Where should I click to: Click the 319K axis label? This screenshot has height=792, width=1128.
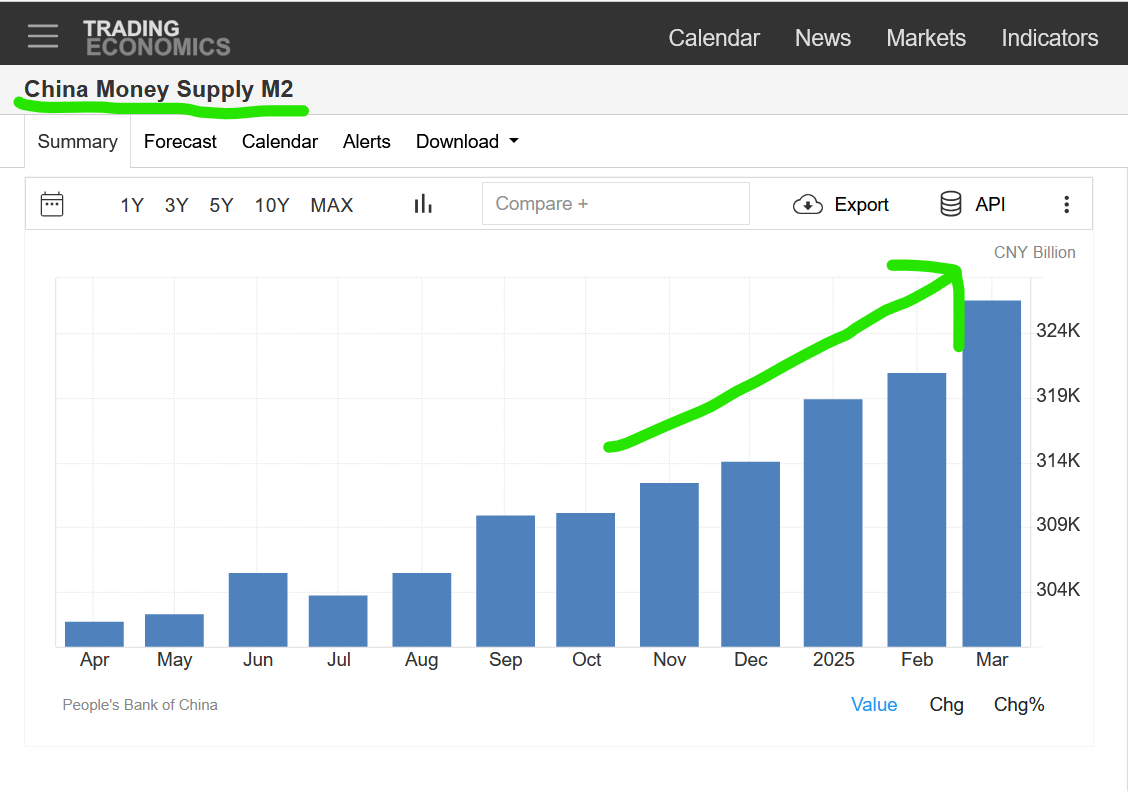(x=1058, y=396)
